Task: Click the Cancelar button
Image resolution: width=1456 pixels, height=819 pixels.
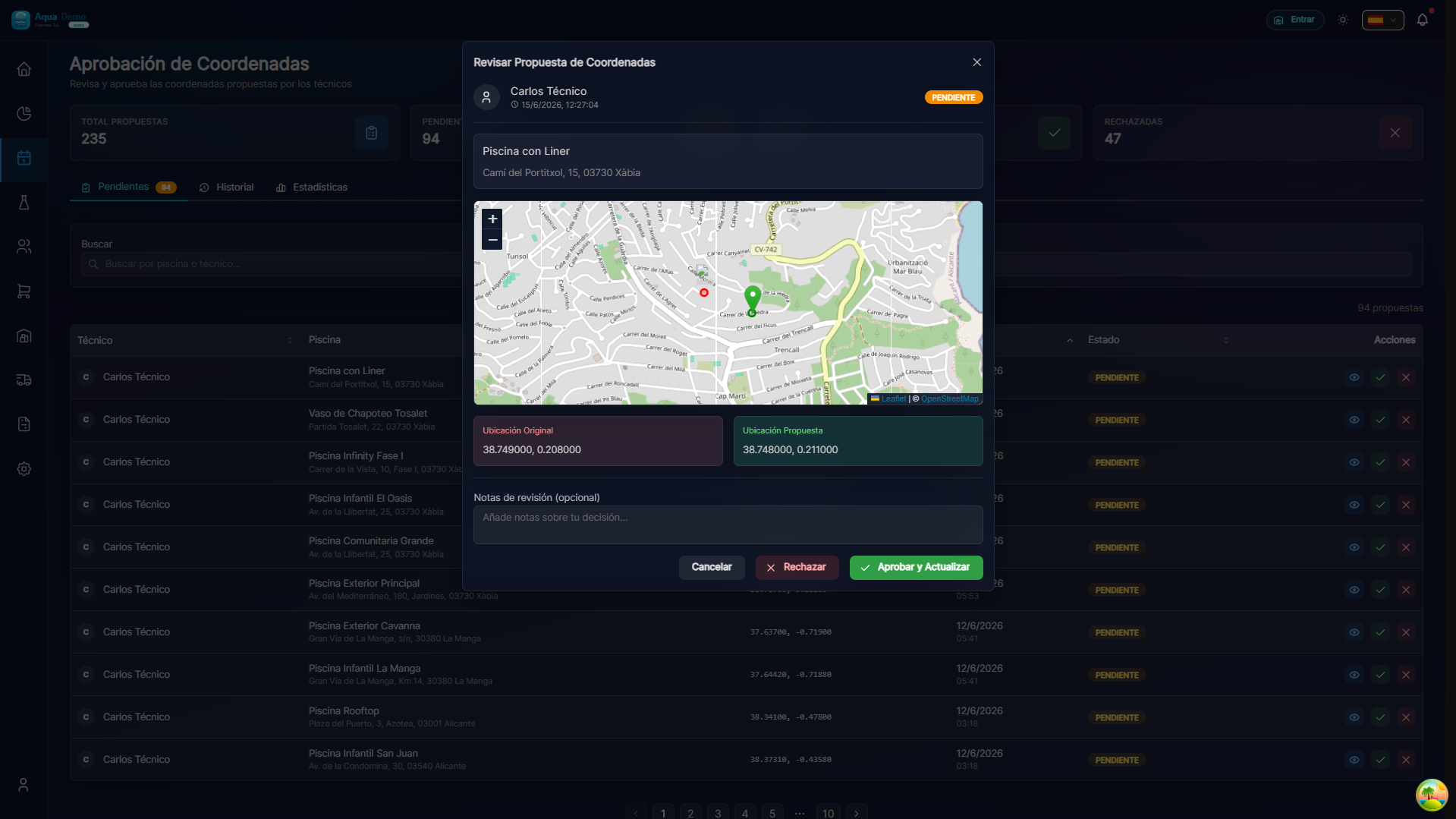Action: point(711,567)
